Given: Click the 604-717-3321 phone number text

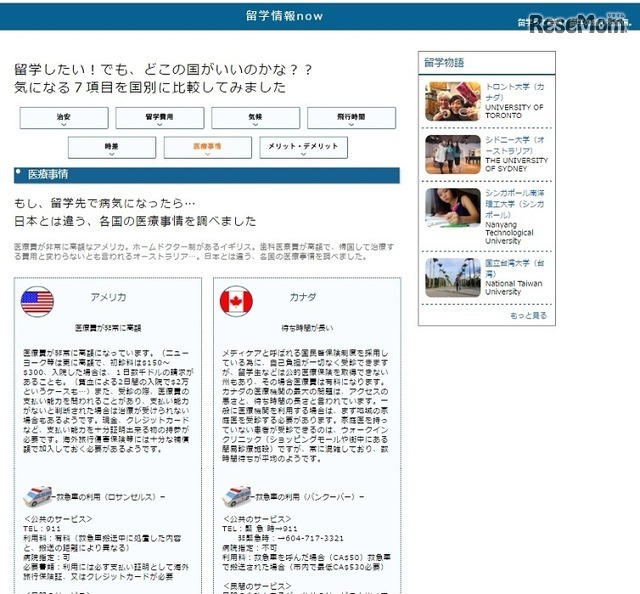Looking at the screenshot, I should 315,538.
